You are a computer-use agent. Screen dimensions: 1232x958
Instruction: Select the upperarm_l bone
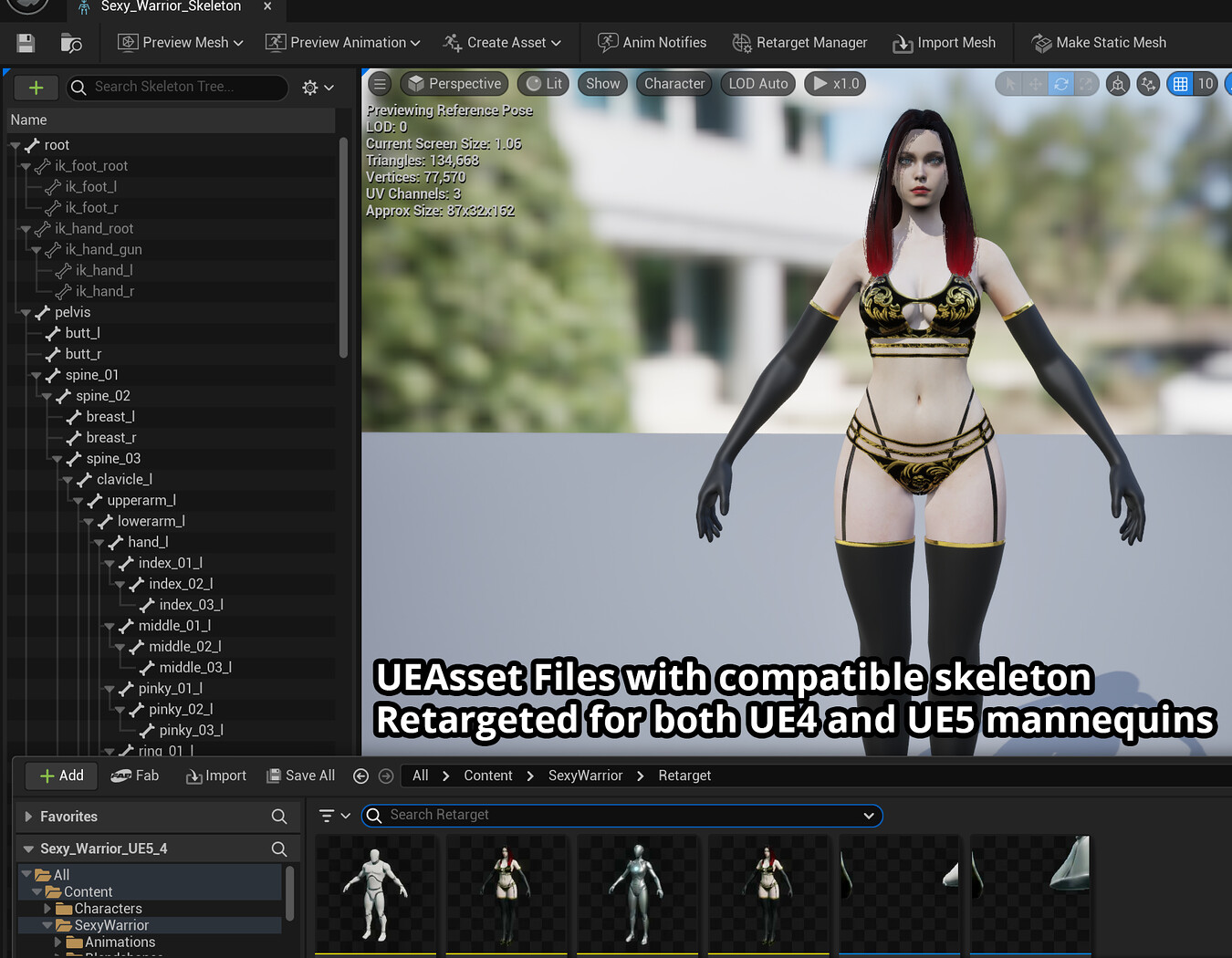pos(141,501)
